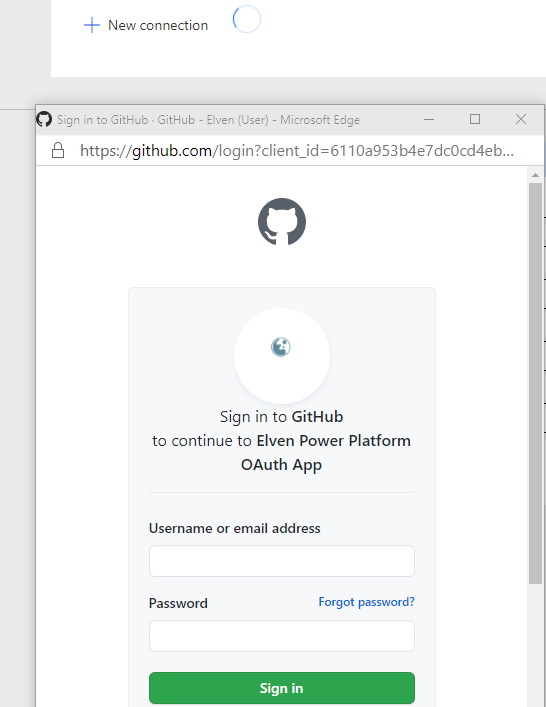Image resolution: width=546 pixels, height=707 pixels.
Task: Click the padlock site-info icon
Action: [58, 151]
